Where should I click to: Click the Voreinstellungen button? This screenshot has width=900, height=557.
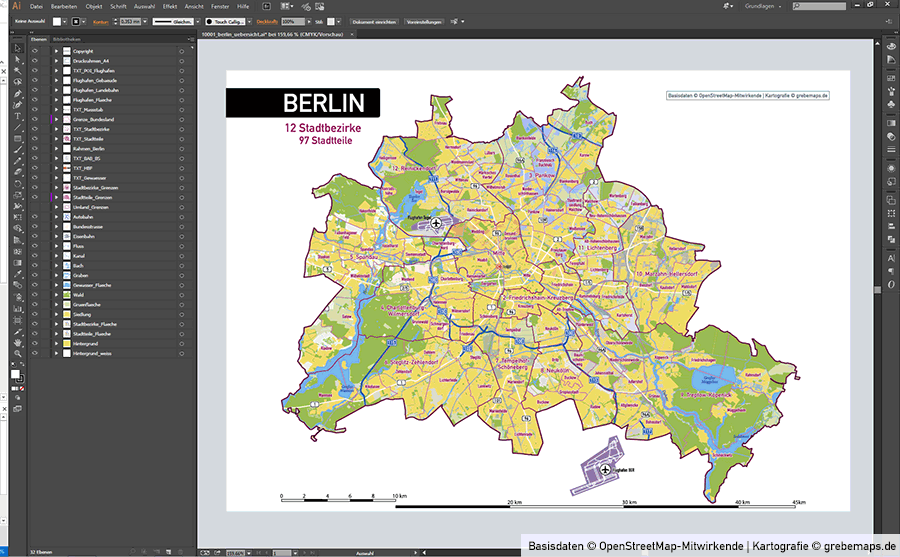point(424,22)
